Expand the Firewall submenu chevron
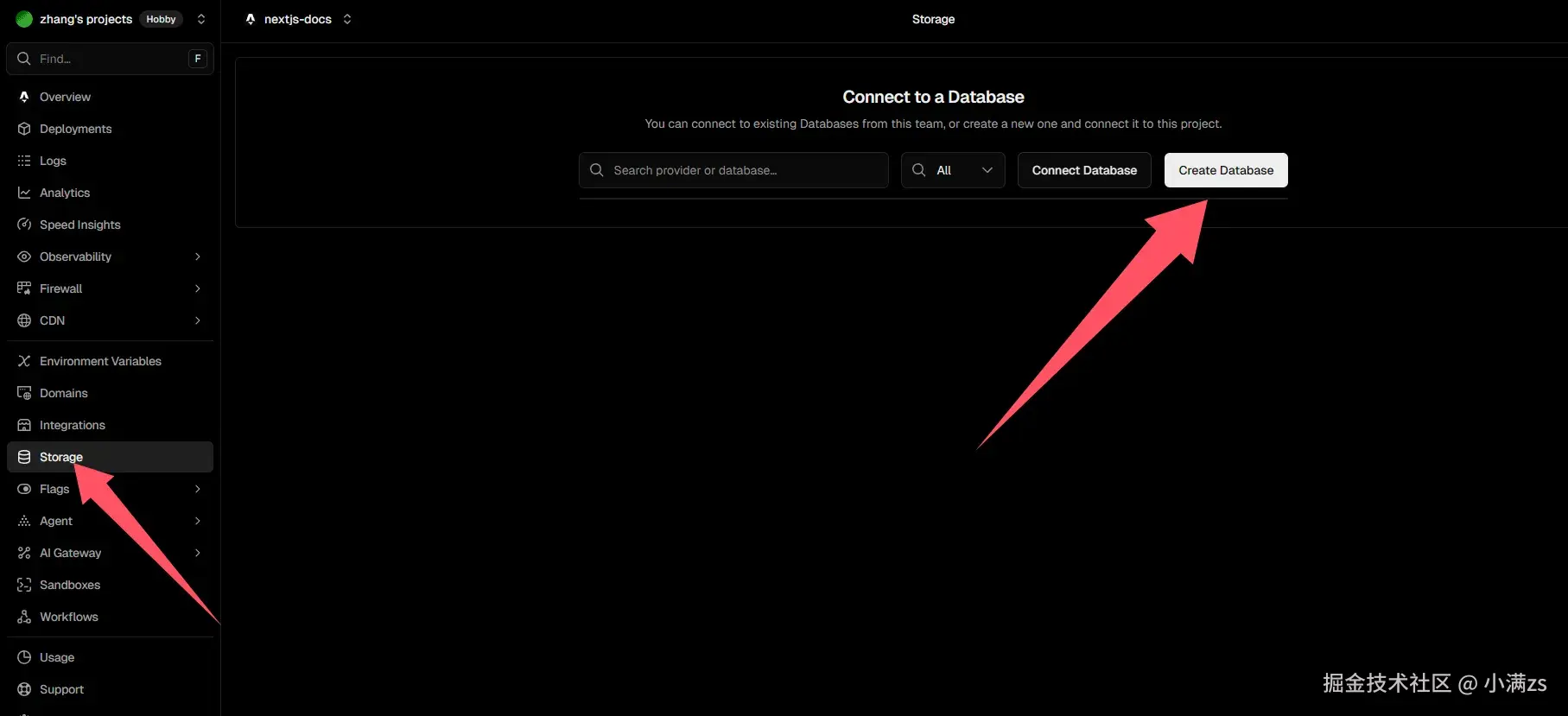The width and height of the screenshot is (1568, 716). coord(198,288)
